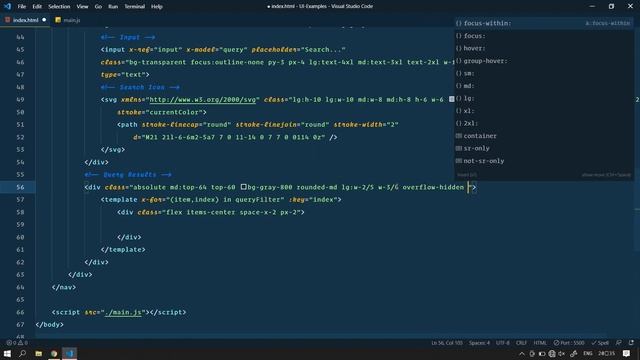This screenshot has height=360, width=640.
Task: Choose lg: suggestion in autocomplete list
Action: 544,98
